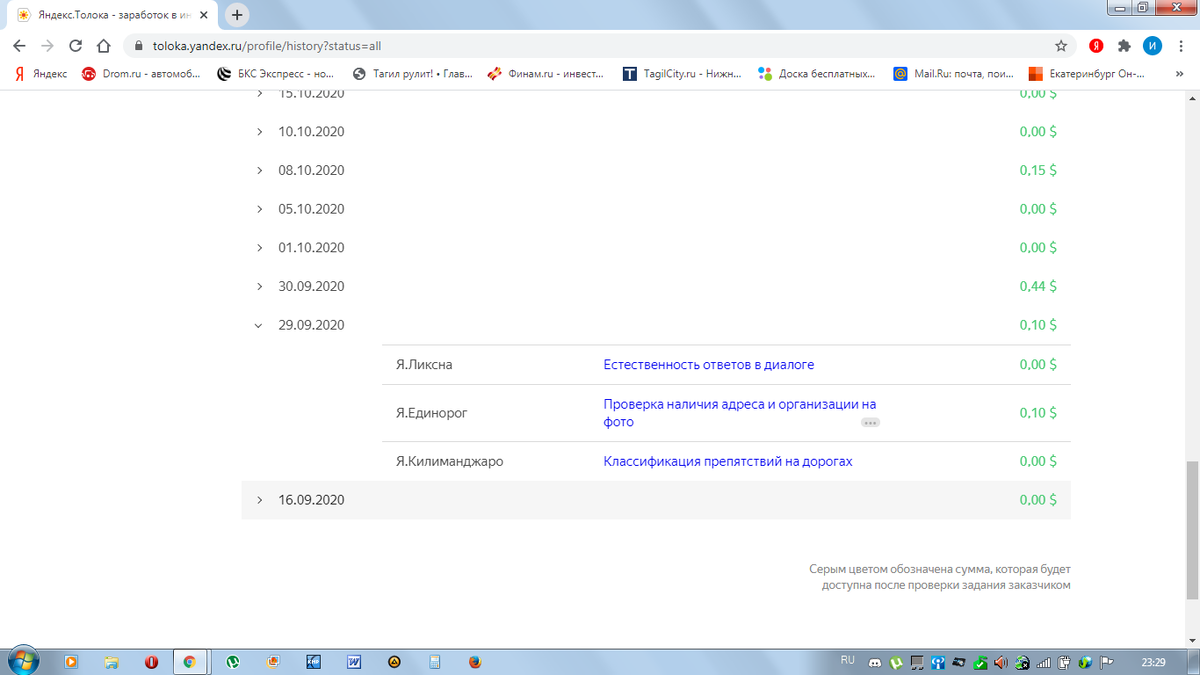
Task: Open Discord from the system tray
Action: pyautogui.click(x=876, y=662)
